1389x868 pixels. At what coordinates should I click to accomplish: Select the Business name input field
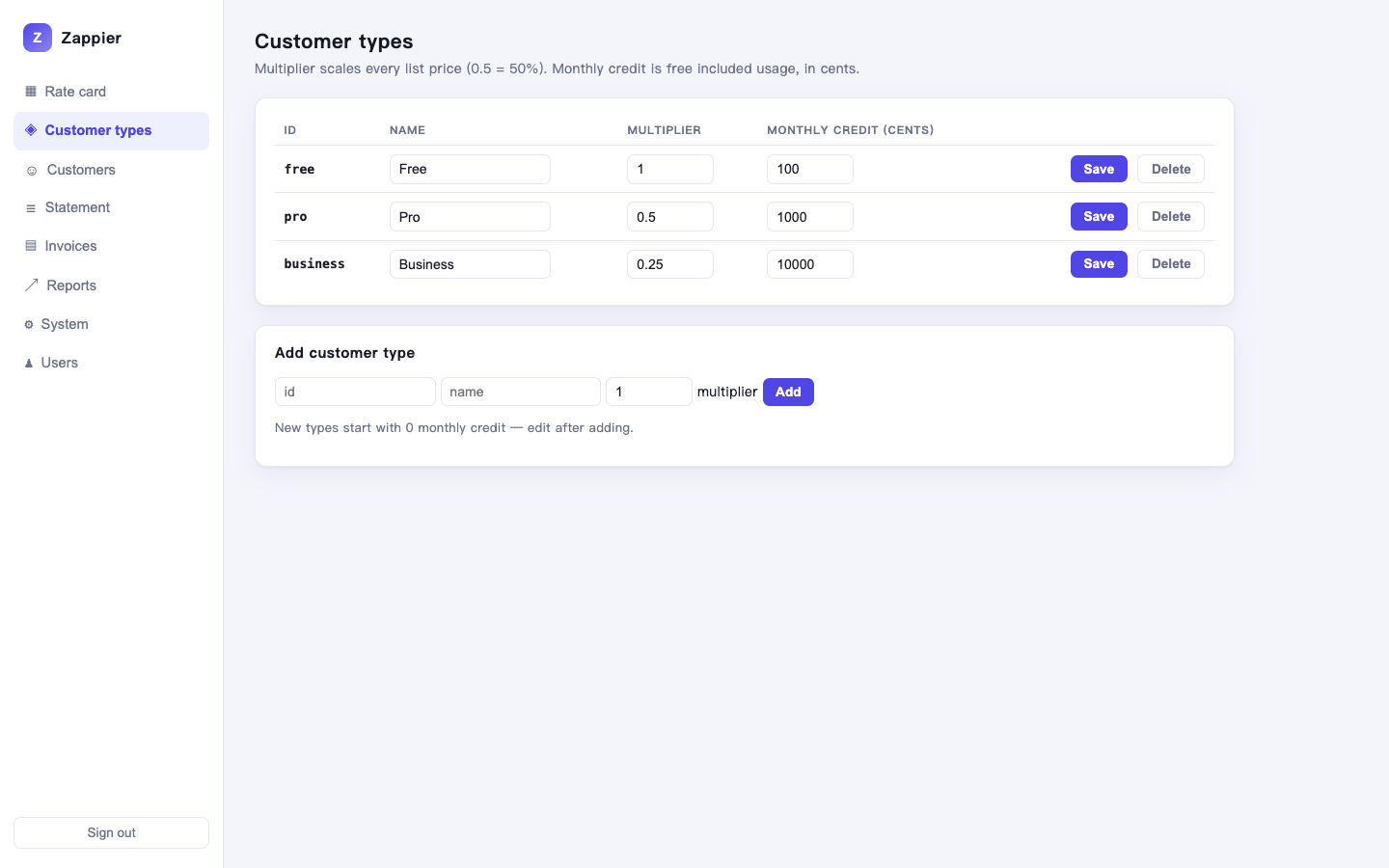pyautogui.click(x=470, y=264)
